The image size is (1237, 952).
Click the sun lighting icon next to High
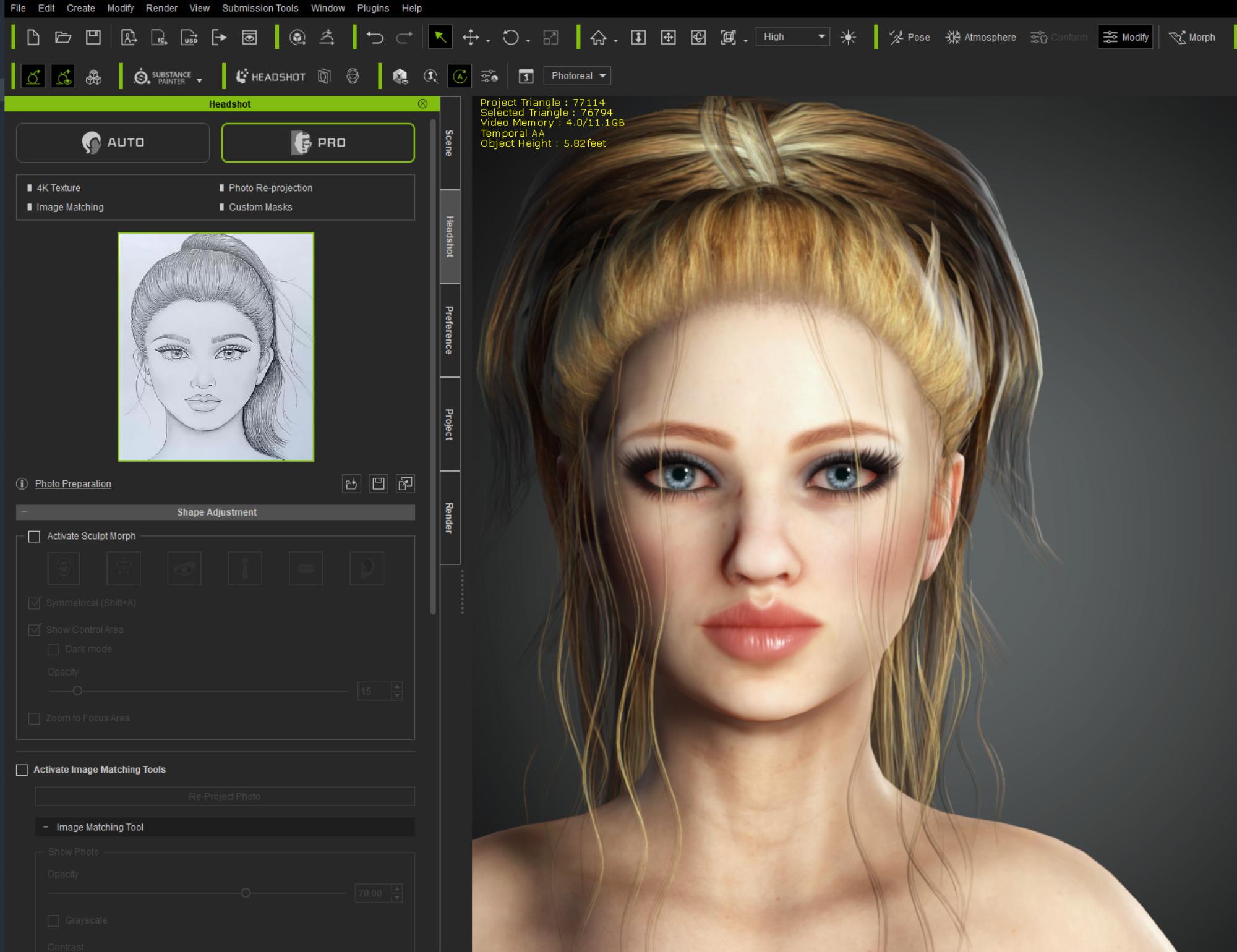click(x=849, y=37)
